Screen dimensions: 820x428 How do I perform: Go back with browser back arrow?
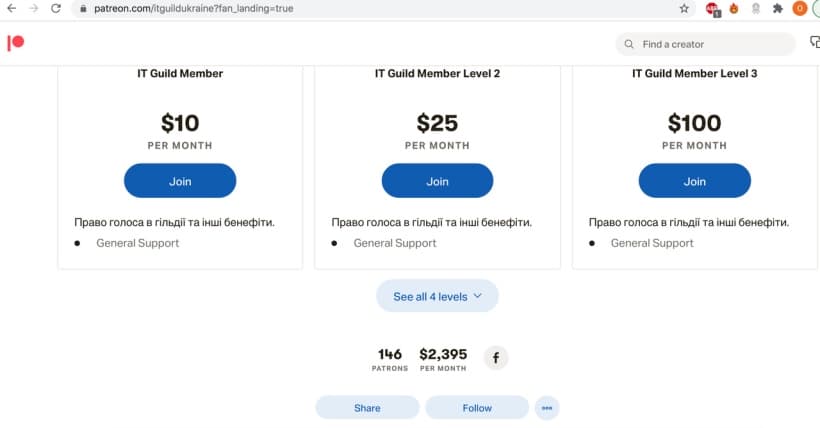[x=12, y=8]
